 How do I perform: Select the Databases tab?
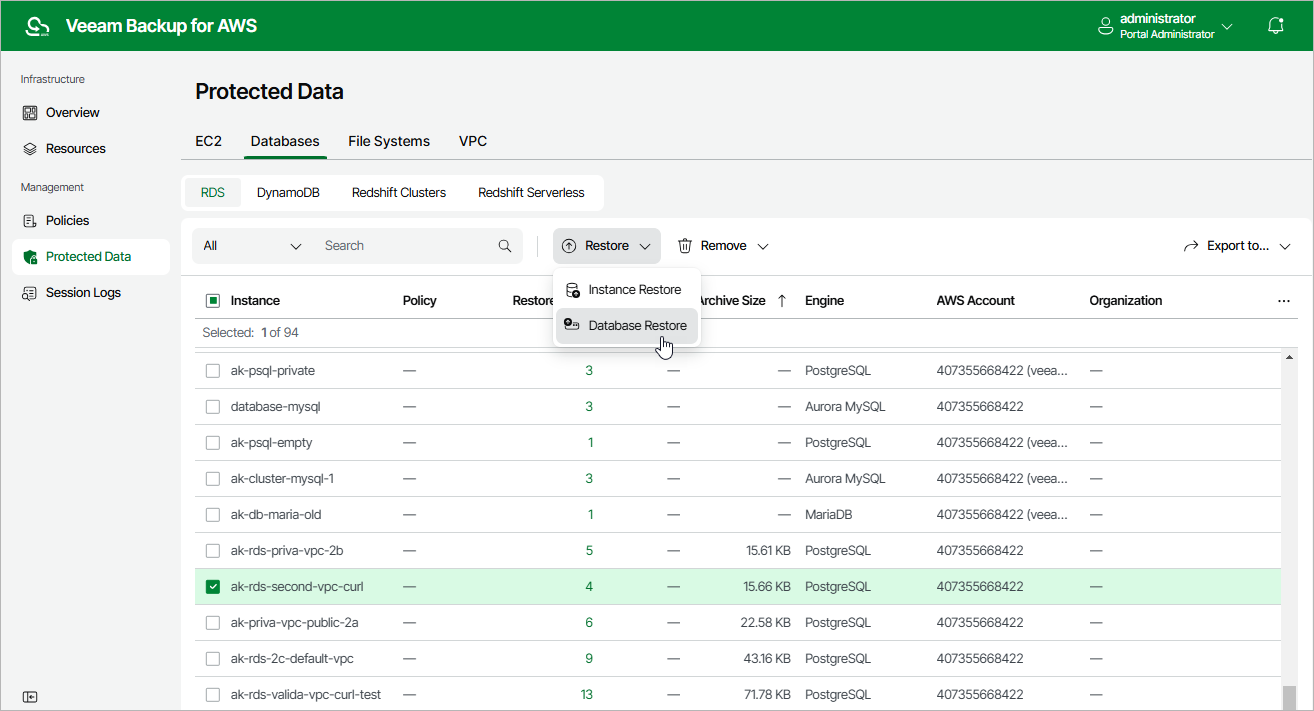pyautogui.click(x=285, y=141)
